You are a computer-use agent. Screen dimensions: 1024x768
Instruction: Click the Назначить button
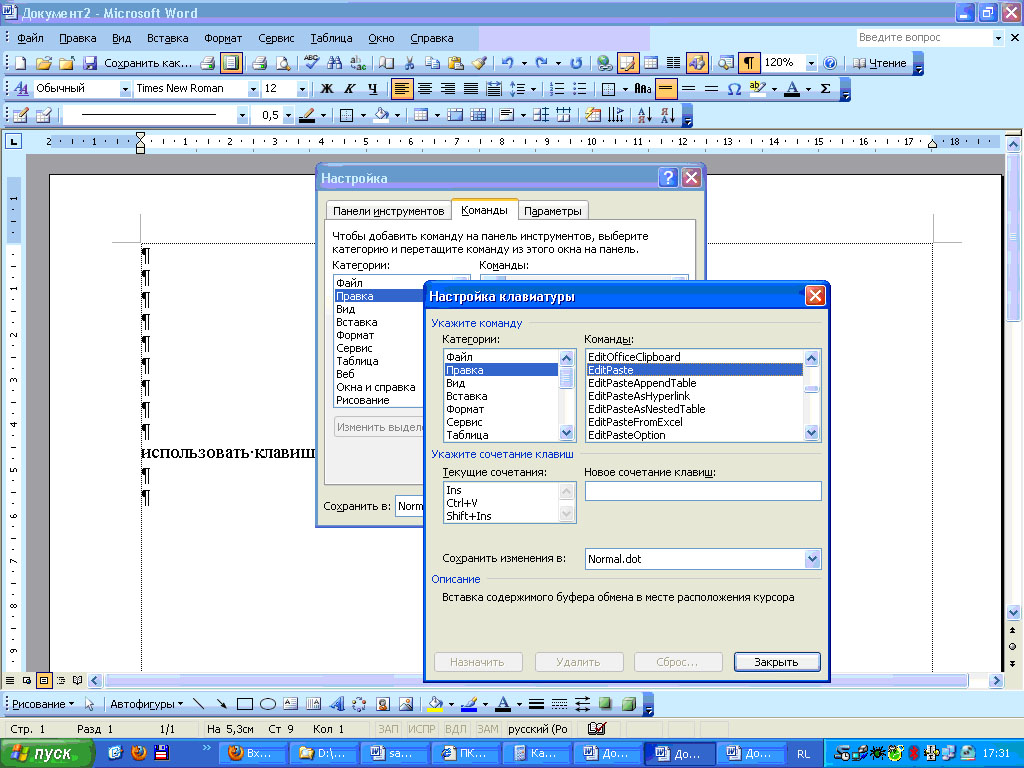point(477,662)
